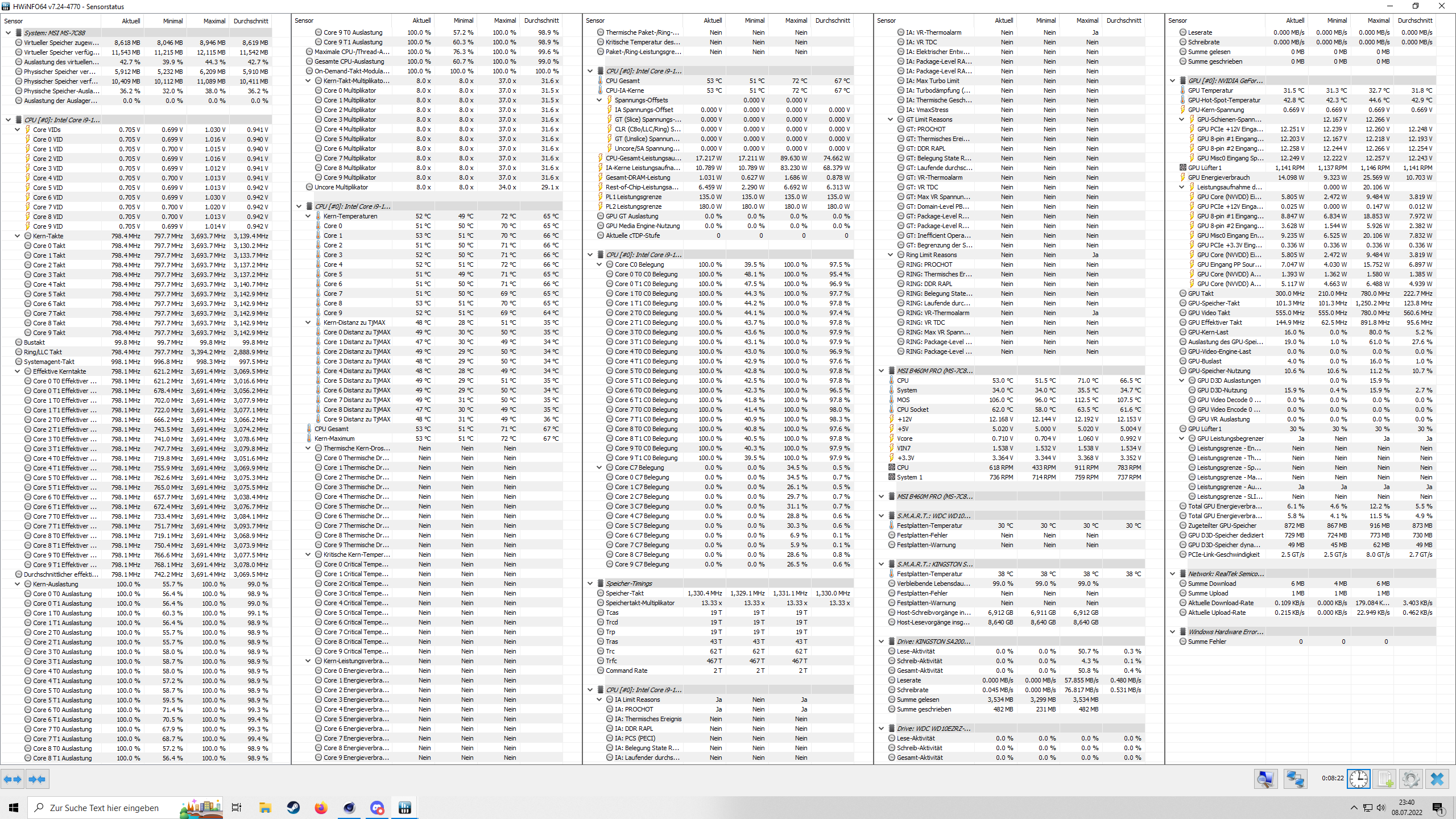Click the HWiNFO64 icon in the taskbar

point(406,808)
